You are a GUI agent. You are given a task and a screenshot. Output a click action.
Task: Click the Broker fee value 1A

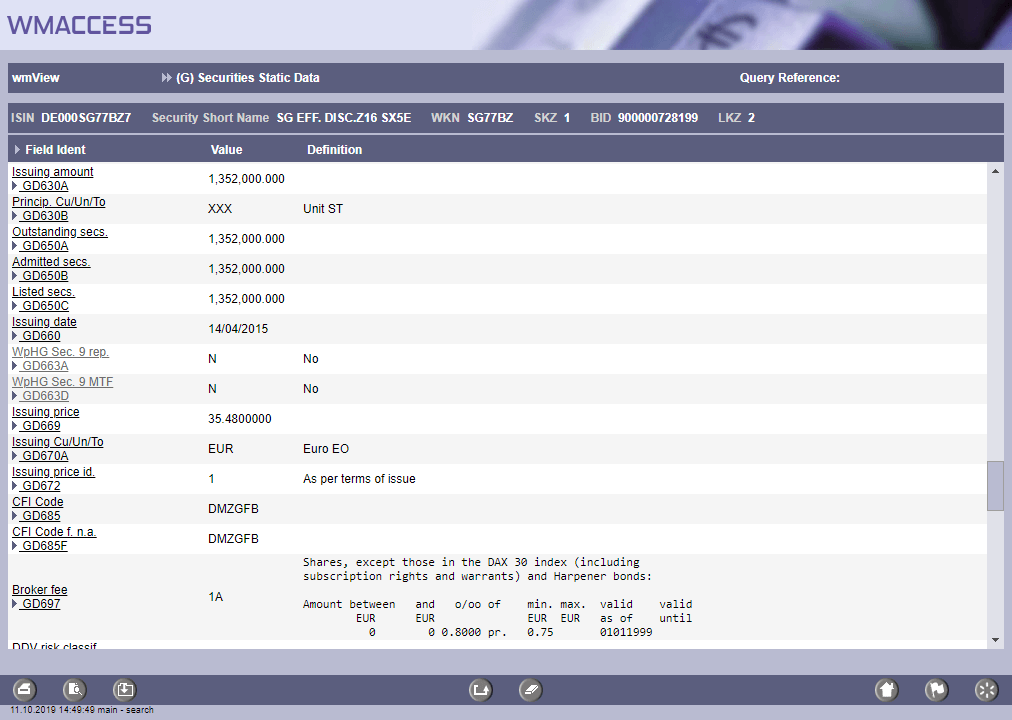coord(216,597)
